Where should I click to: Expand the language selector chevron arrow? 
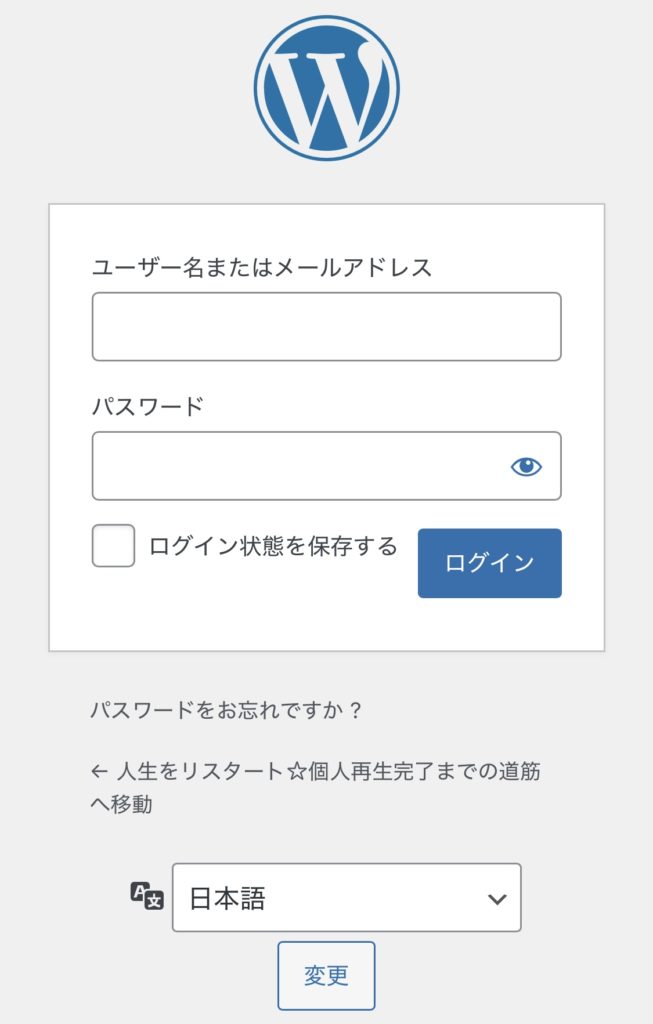click(497, 899)
